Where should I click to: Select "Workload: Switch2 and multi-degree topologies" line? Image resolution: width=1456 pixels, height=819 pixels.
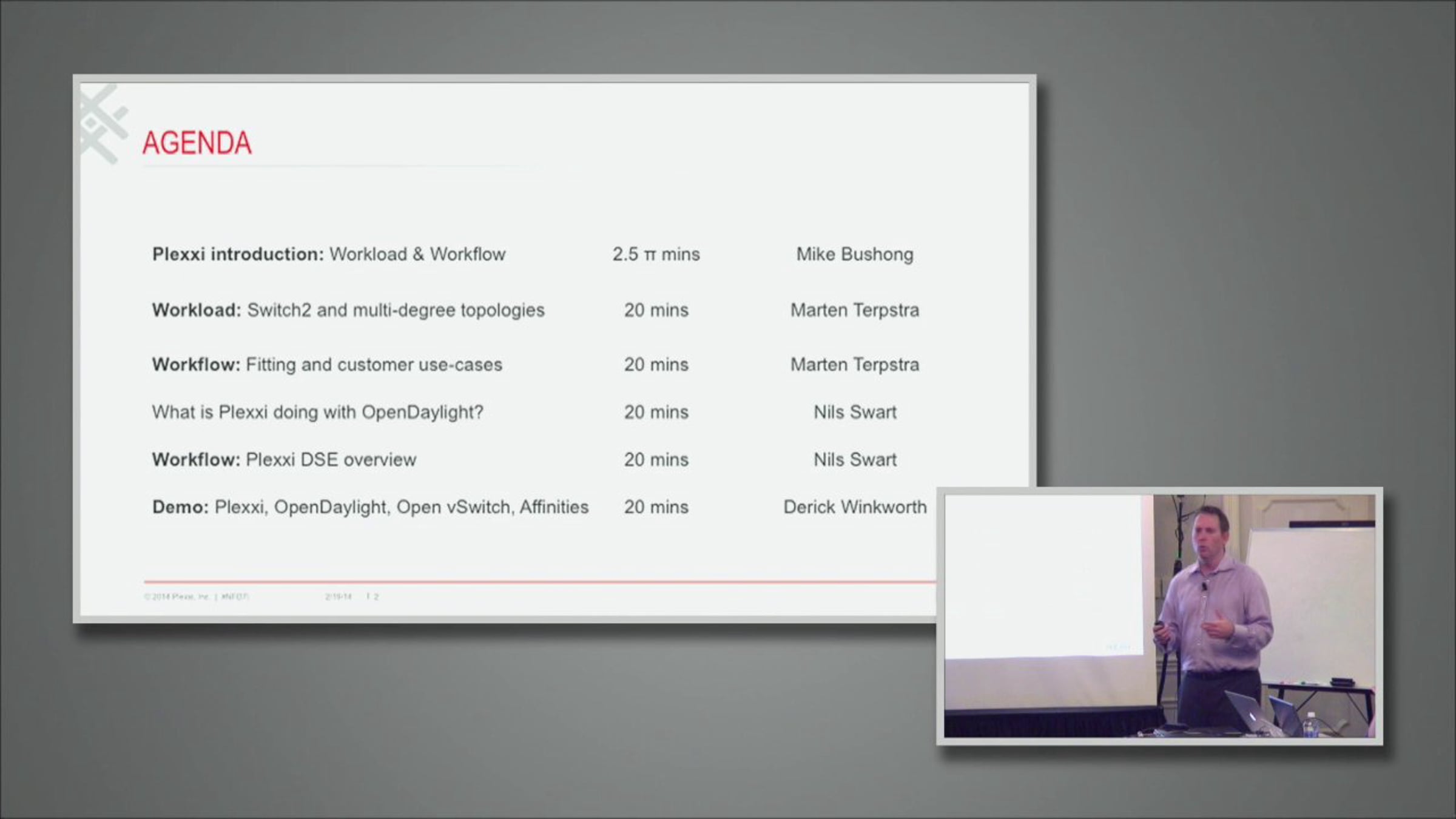(348, 310)
